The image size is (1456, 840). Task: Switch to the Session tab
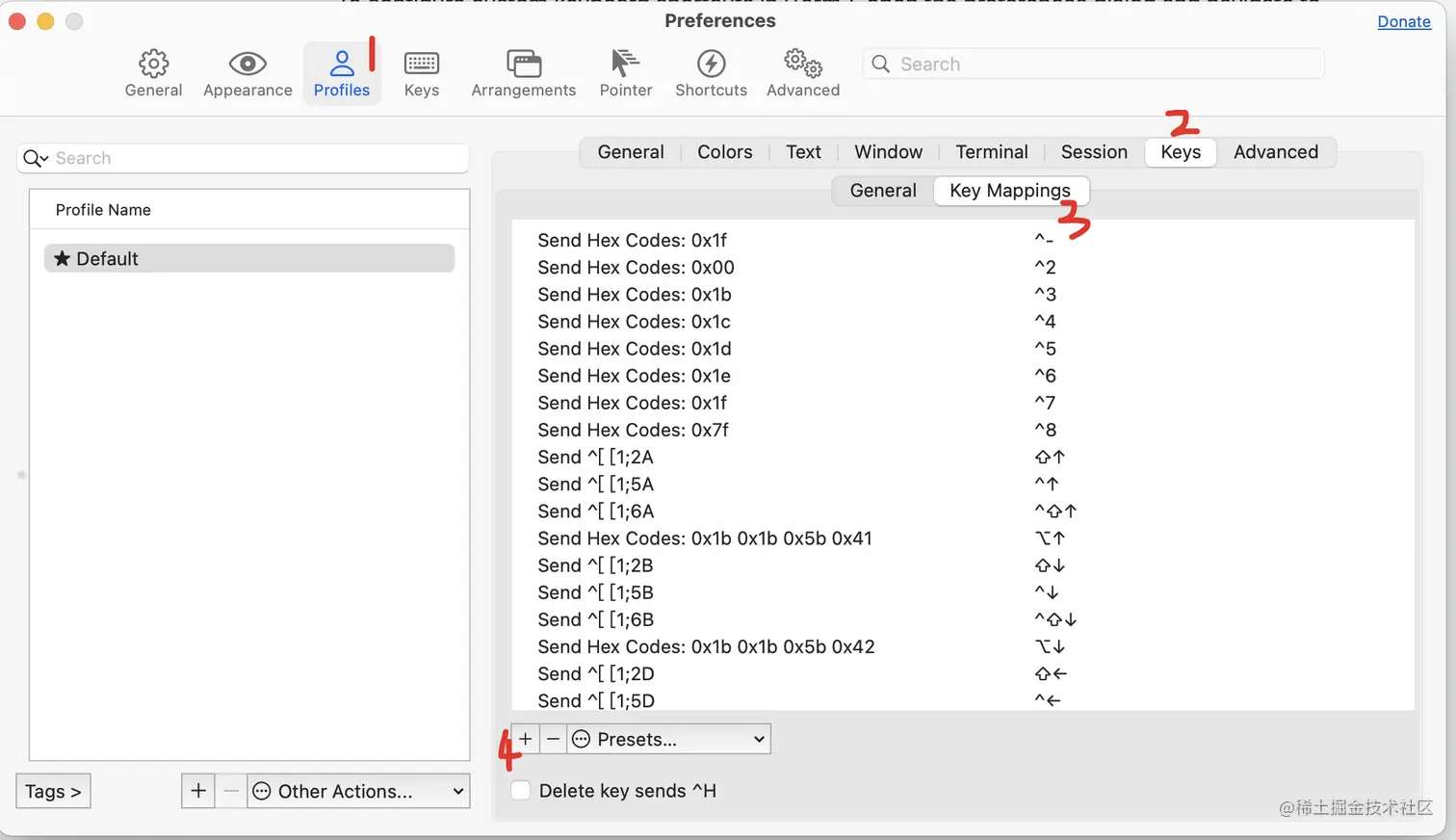(x=1094, y=152)
